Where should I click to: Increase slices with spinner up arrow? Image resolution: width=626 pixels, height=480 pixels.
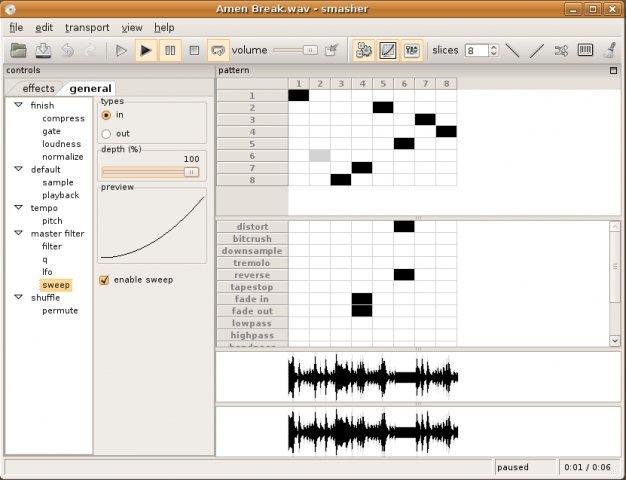coord(494,47)
